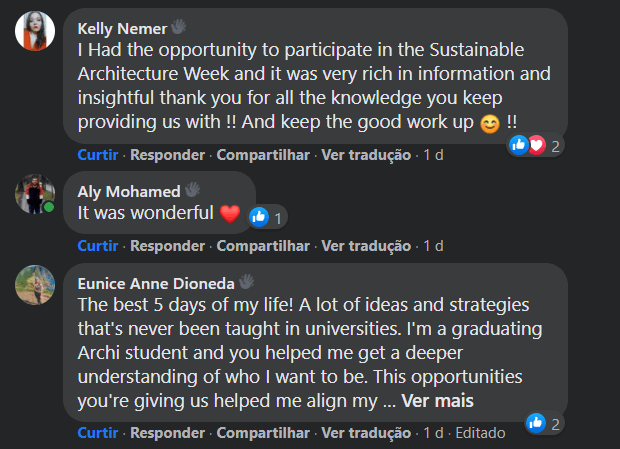Click Aly Mohamed's profile picture
Screen dimensions: 620x449
click(35, 193)
